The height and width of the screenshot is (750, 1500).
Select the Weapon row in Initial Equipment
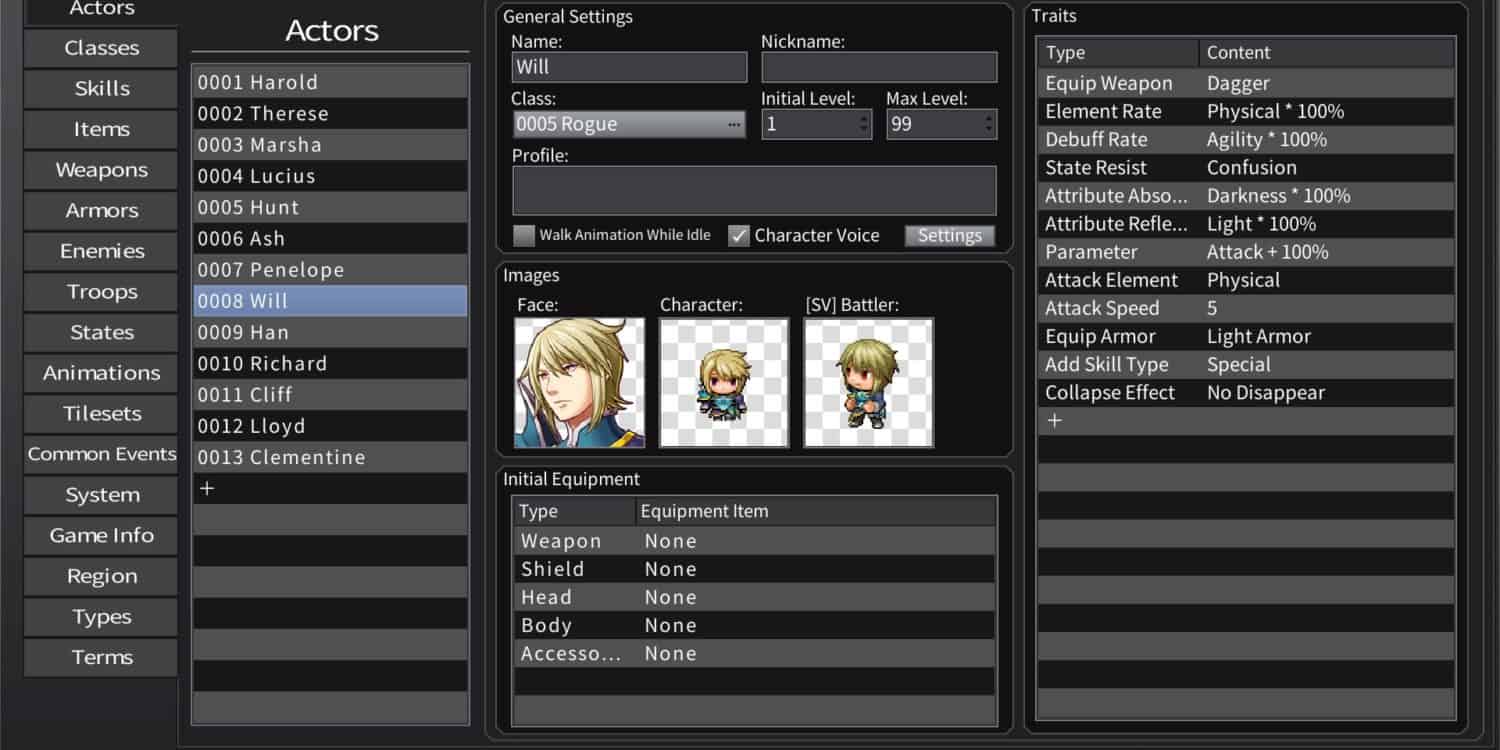(x=754, y=541)
